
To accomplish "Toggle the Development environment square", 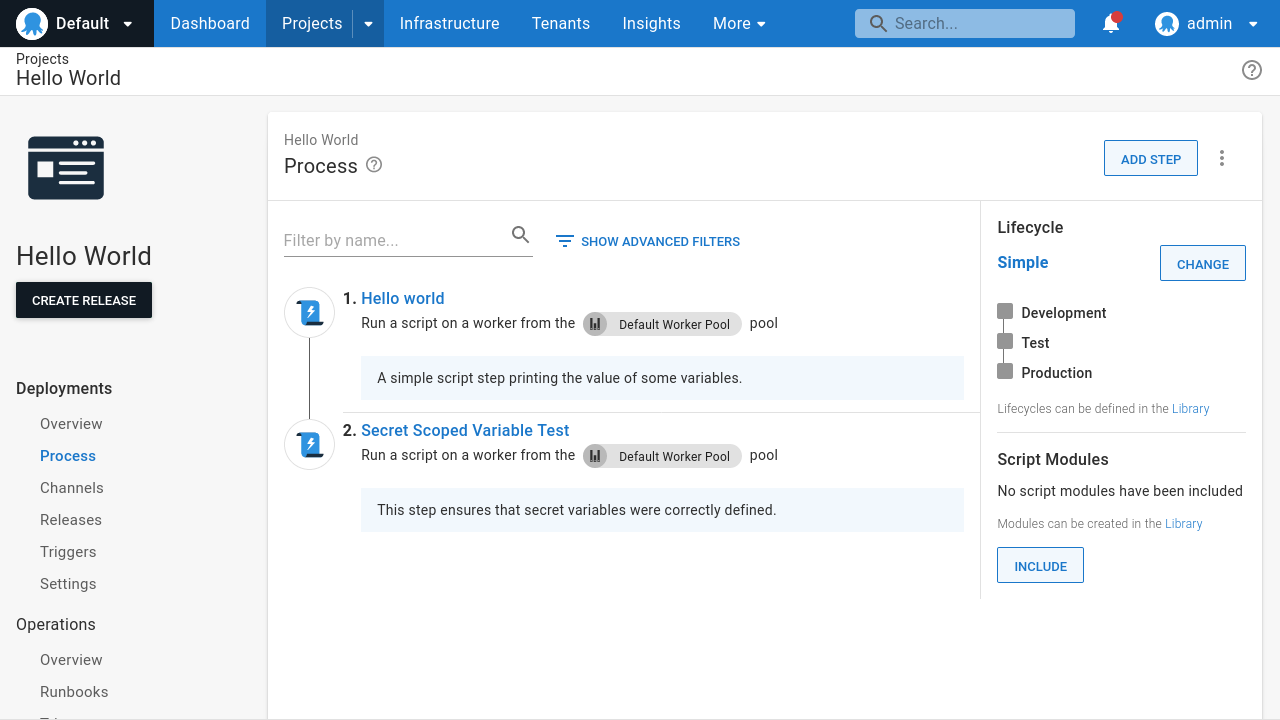I will [1004, 311].
